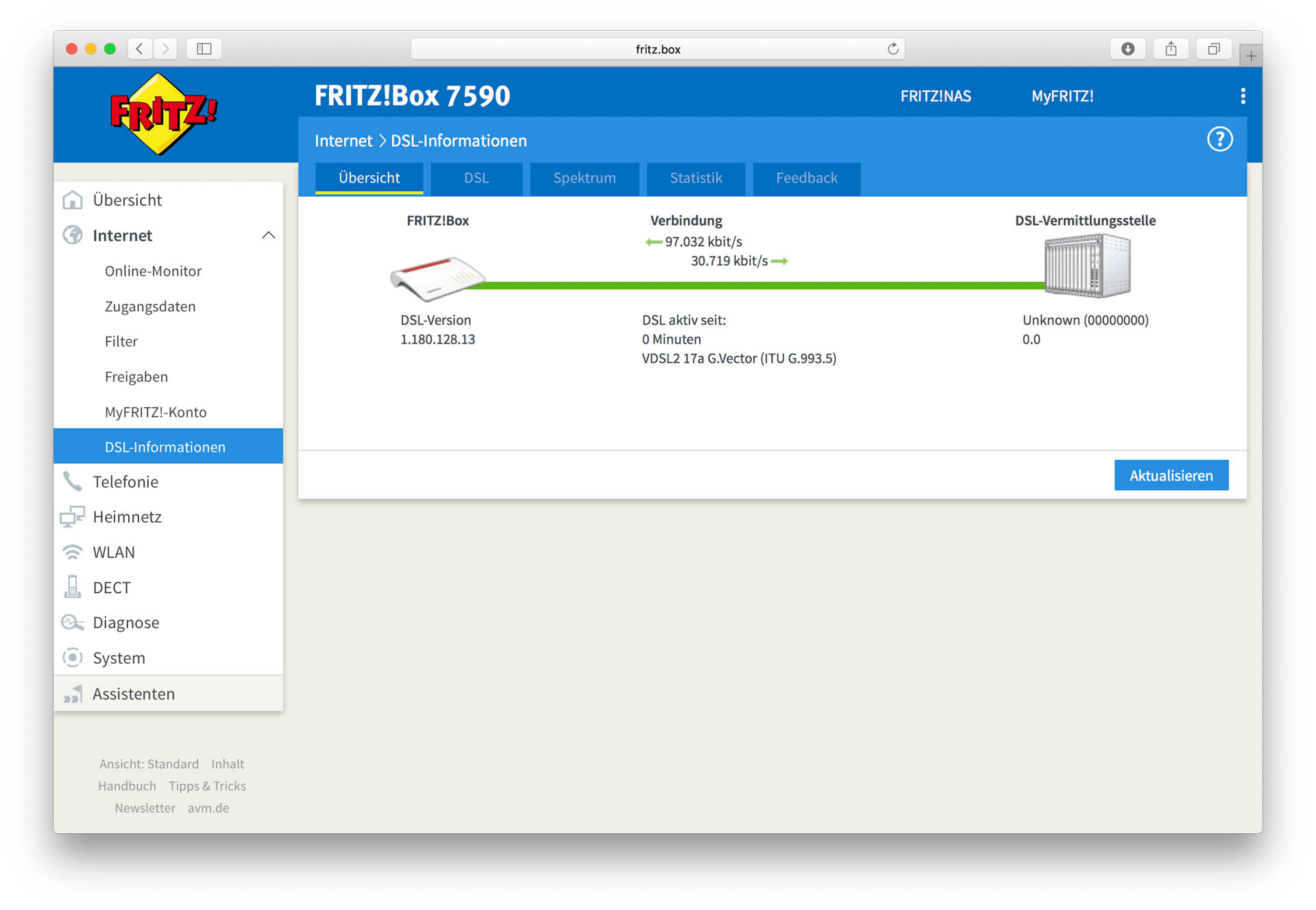Show all Safari tabs
This screenshot has height=910, width=1316.
point(1213,49)
